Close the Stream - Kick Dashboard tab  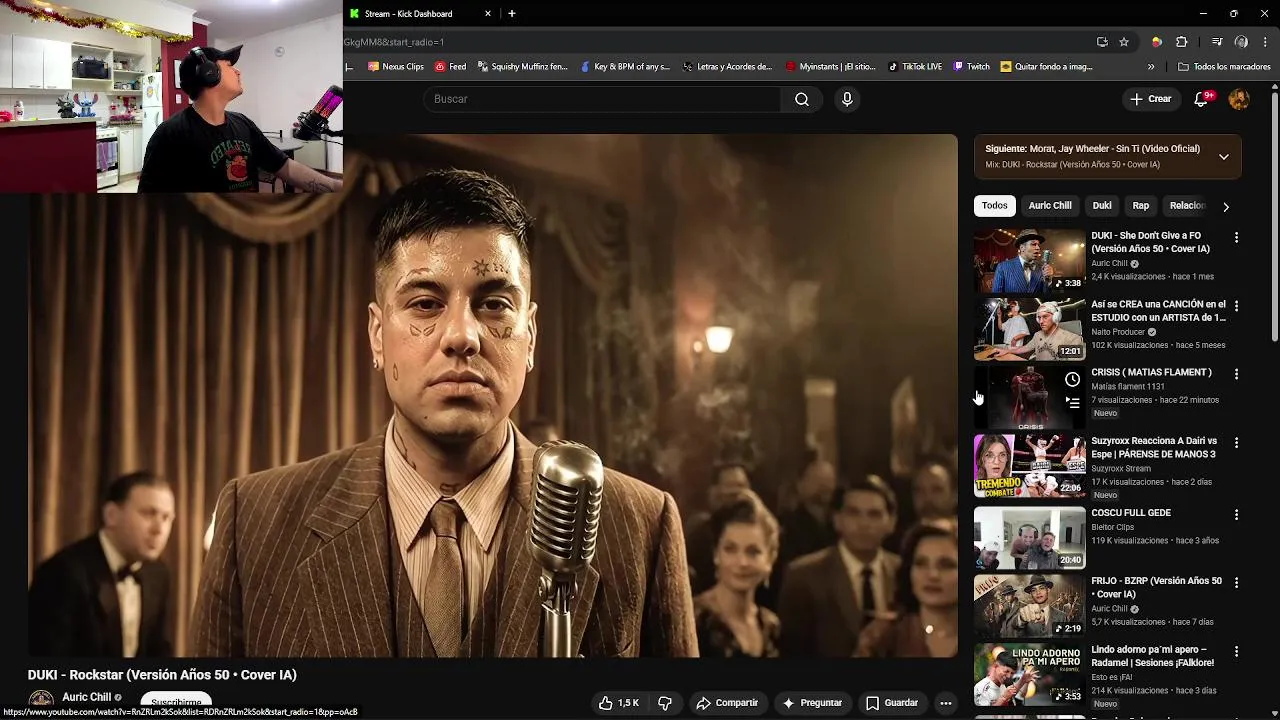[x=488, y=14]
